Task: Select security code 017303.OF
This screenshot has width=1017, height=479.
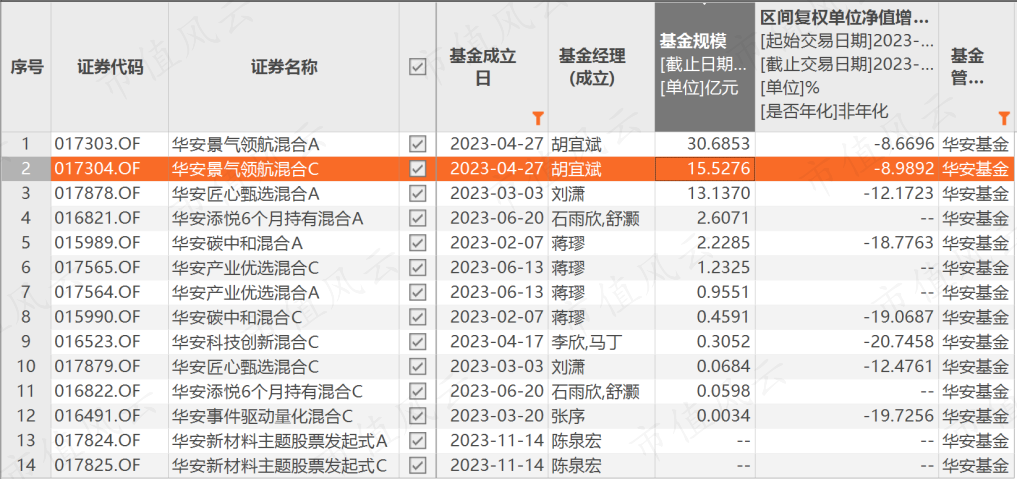Action: pyautogui.click(x=97, y=144)
